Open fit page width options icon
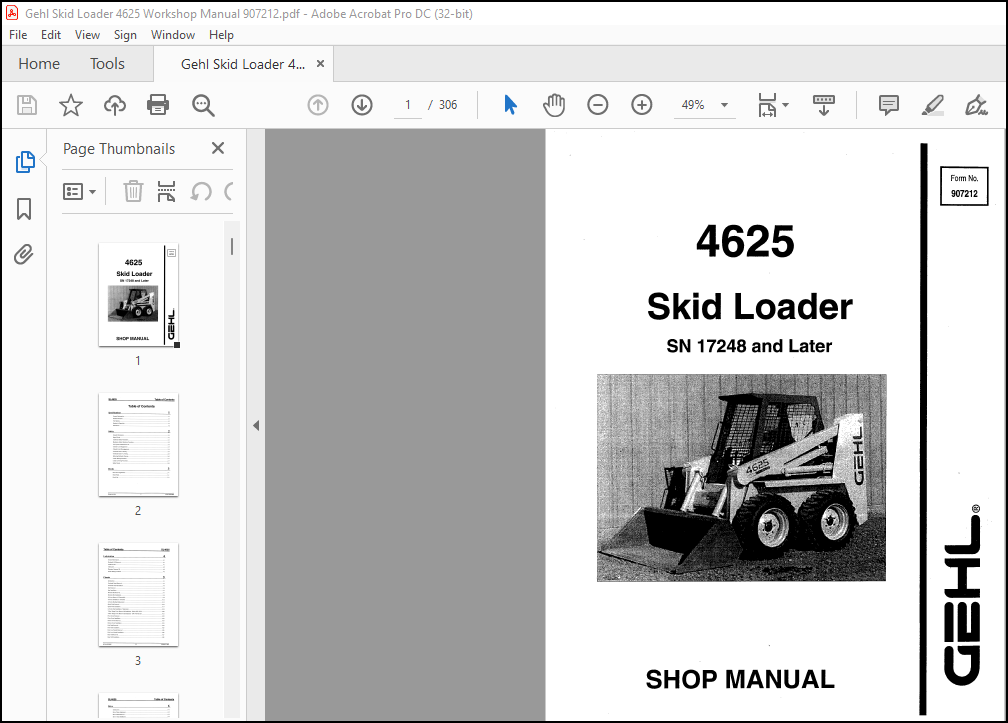This screenshot has height=723, width=1008. (x=767, y=105)
